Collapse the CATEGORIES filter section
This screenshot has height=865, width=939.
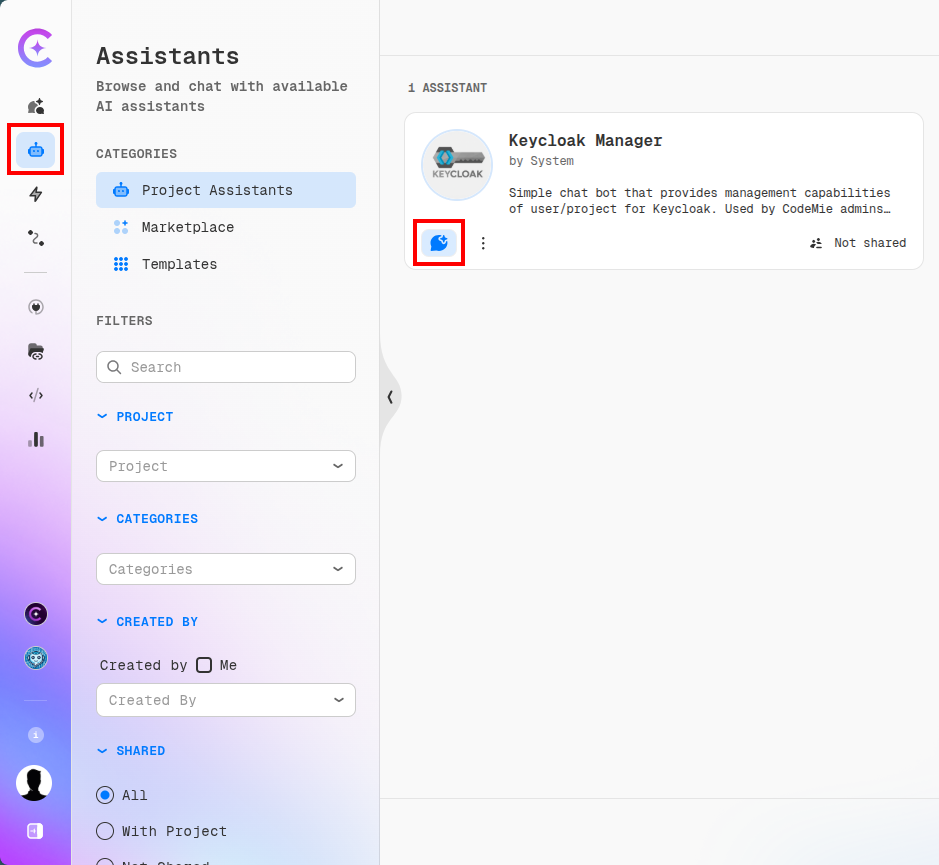point(147,519)
